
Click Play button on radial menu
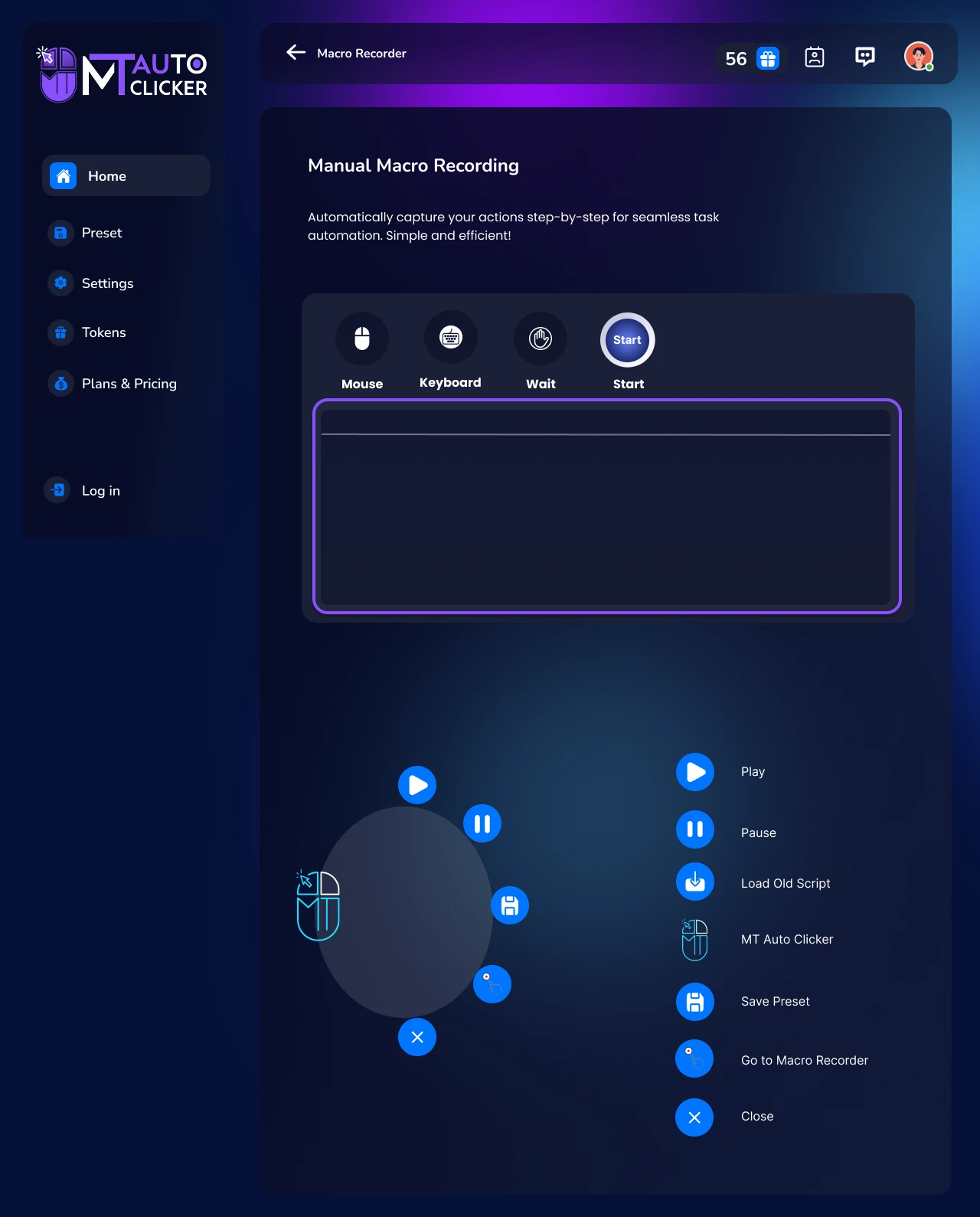coord(417,785)
